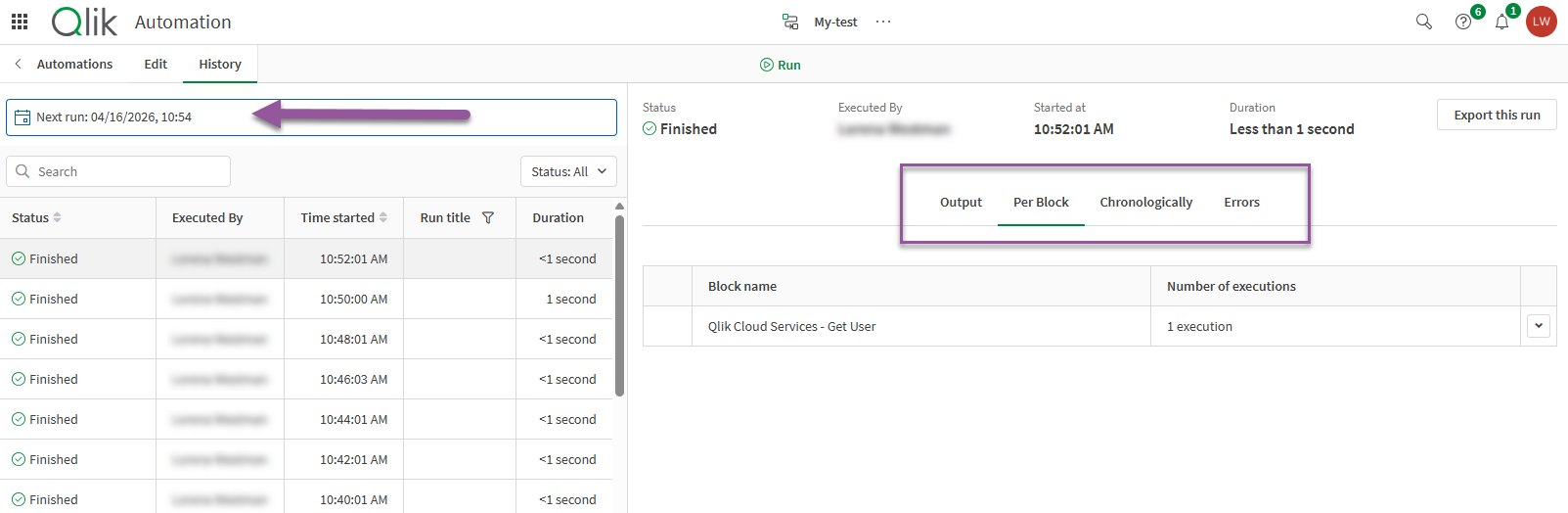
Task: Click Export this run button
Action: [1497, 115]
